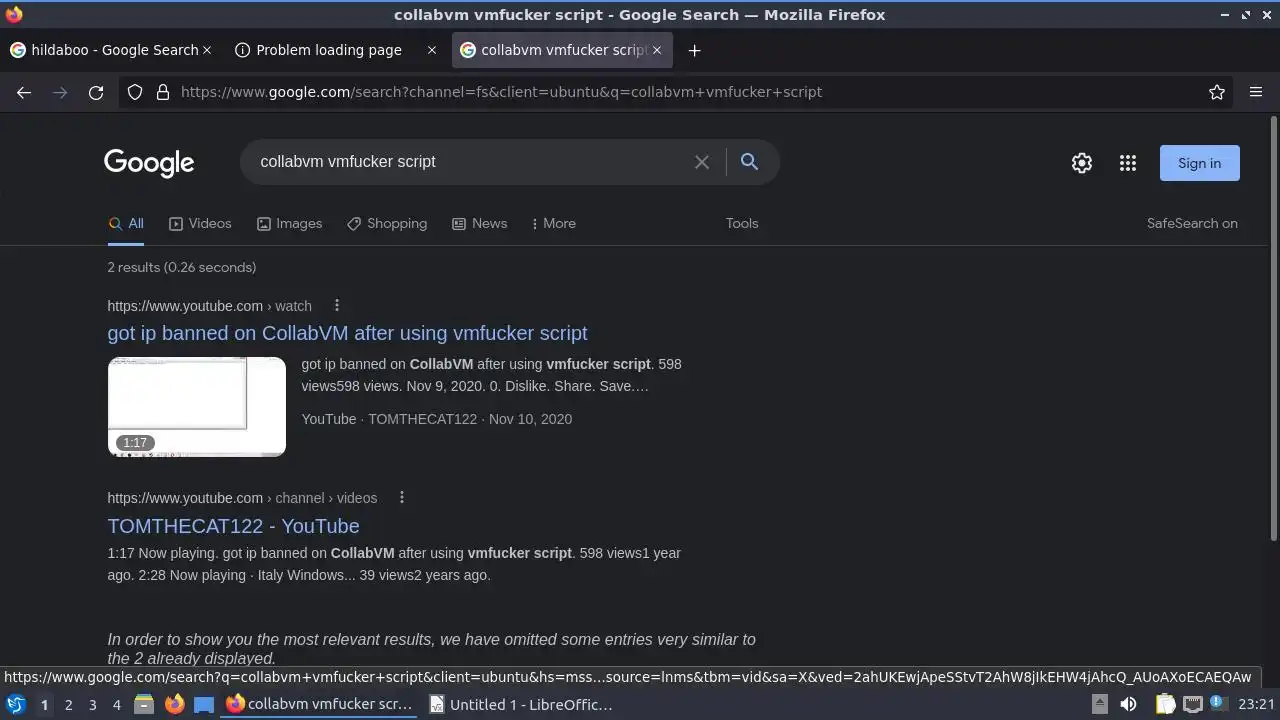This screenshot has width=1280, height=720.
Task: Open the desktop start menu icon
Action: pos(16,704)
